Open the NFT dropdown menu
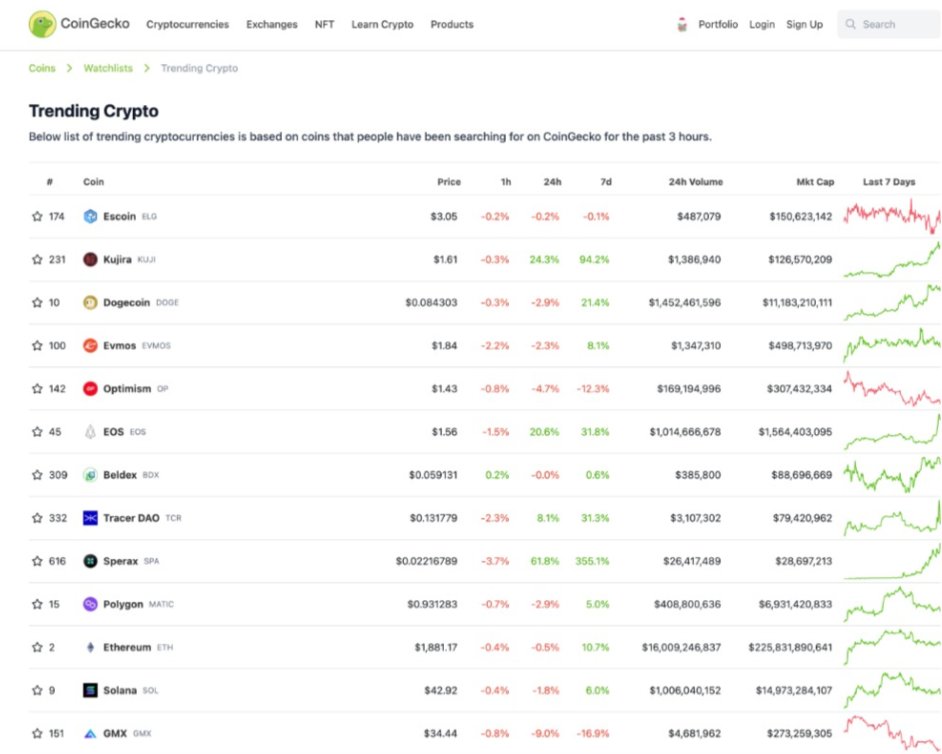Image resolution: width=942 pixels, height=754 pixels. pyautogui.click(x=323, y=24)
